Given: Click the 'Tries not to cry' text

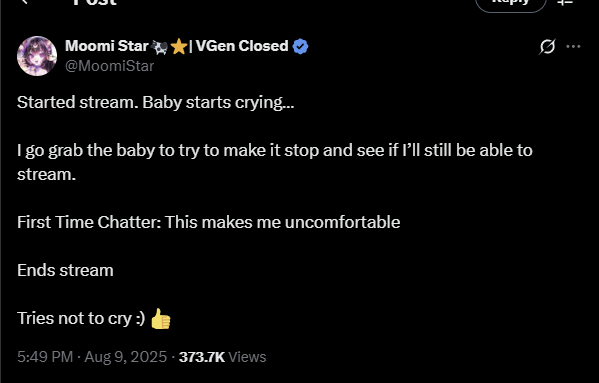Looking at the screenshot, I should pyautogui.click(x=81, y=318).
